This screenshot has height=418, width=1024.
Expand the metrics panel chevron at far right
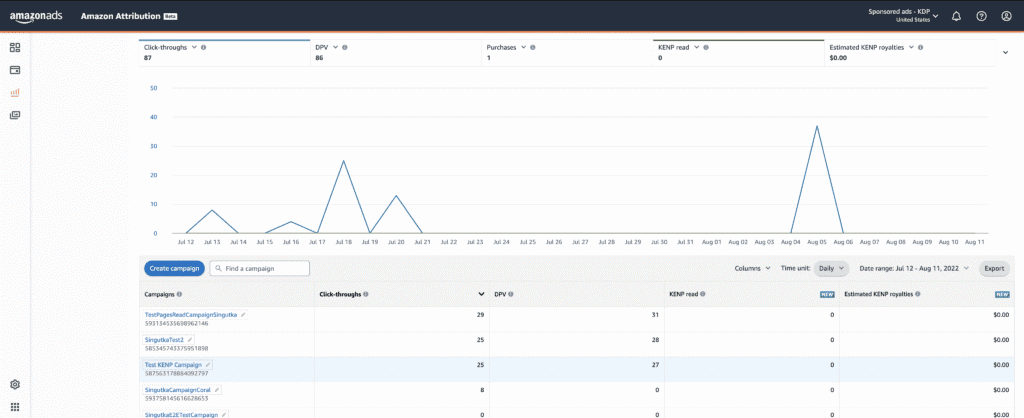(1005, 52)
